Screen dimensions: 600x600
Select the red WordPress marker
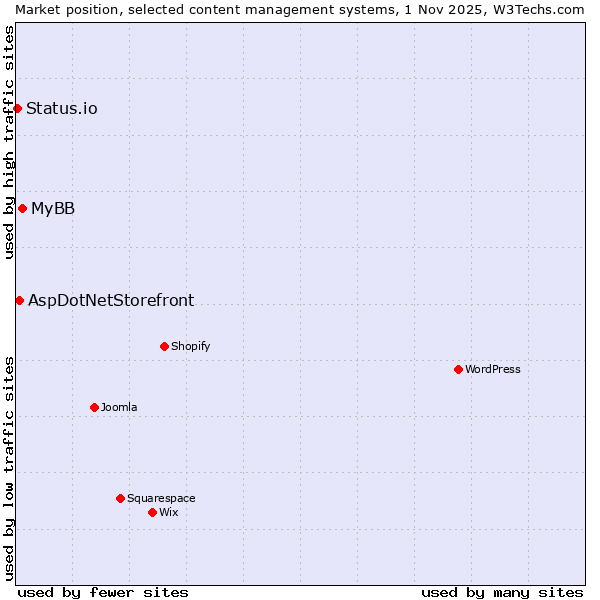click(458, 369)
